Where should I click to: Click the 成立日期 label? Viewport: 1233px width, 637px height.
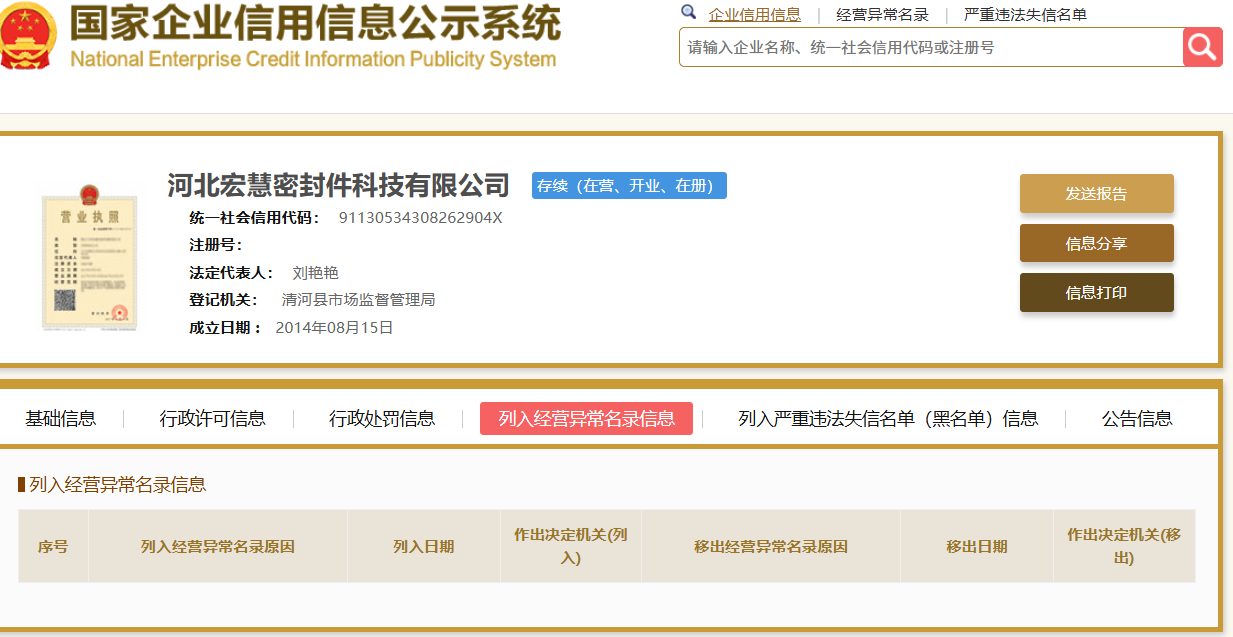(x=225, y=327)
